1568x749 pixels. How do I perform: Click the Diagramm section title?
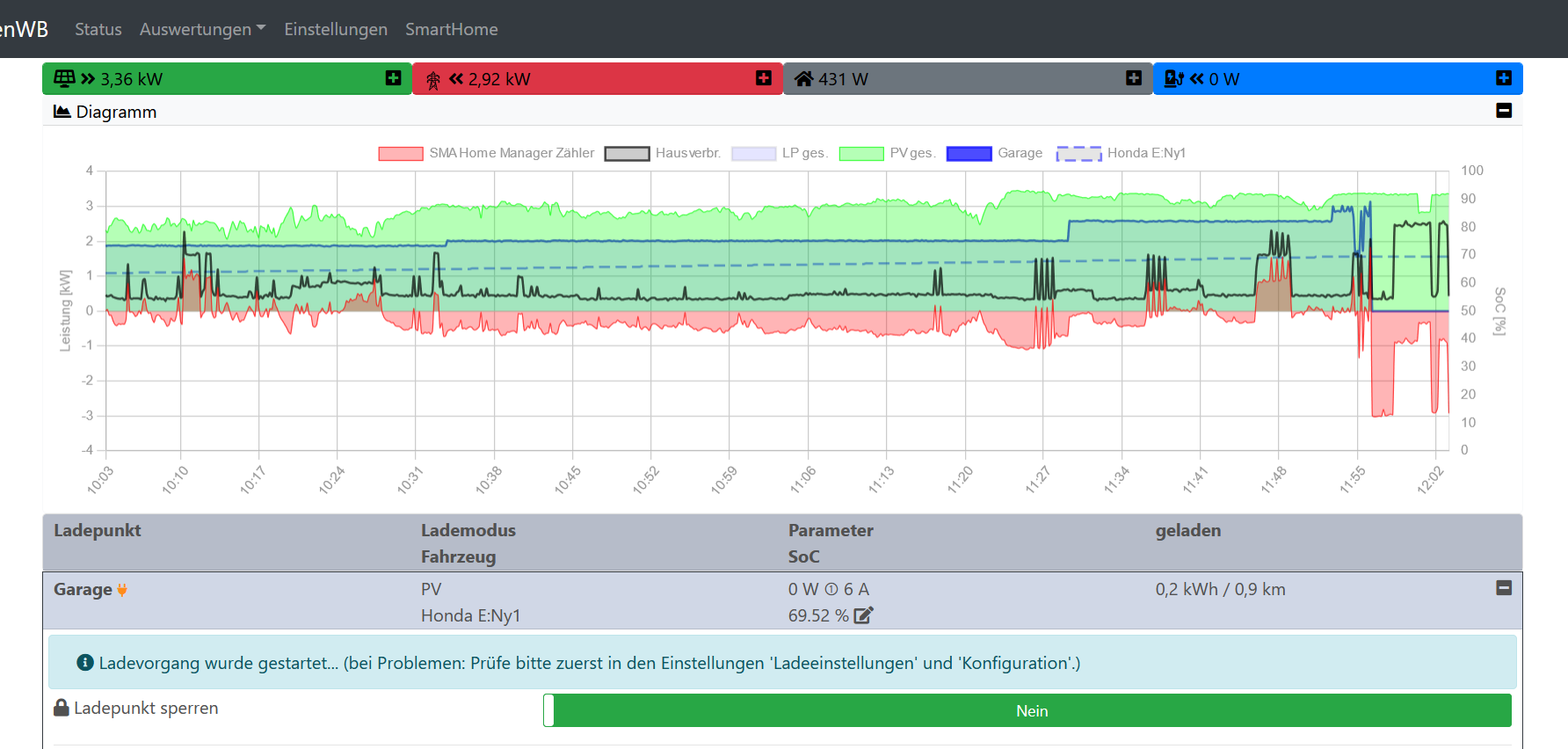pos(116,112)
